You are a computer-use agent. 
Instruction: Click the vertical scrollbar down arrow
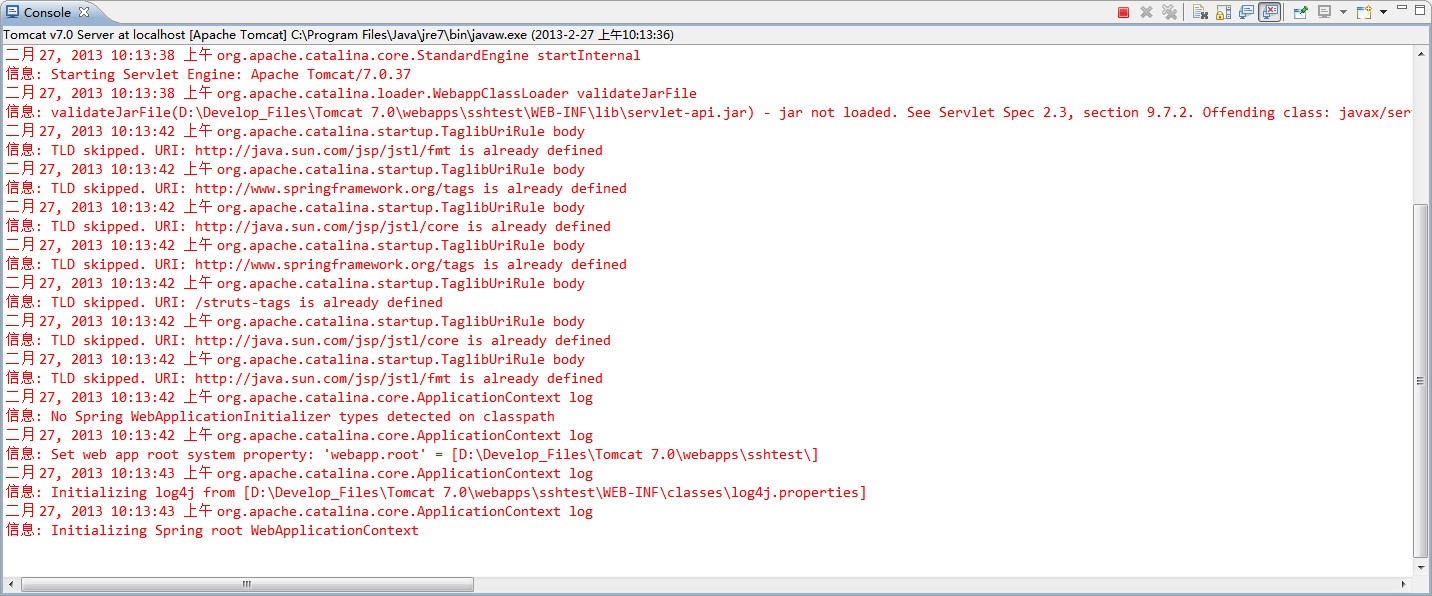click(1420, 568)
